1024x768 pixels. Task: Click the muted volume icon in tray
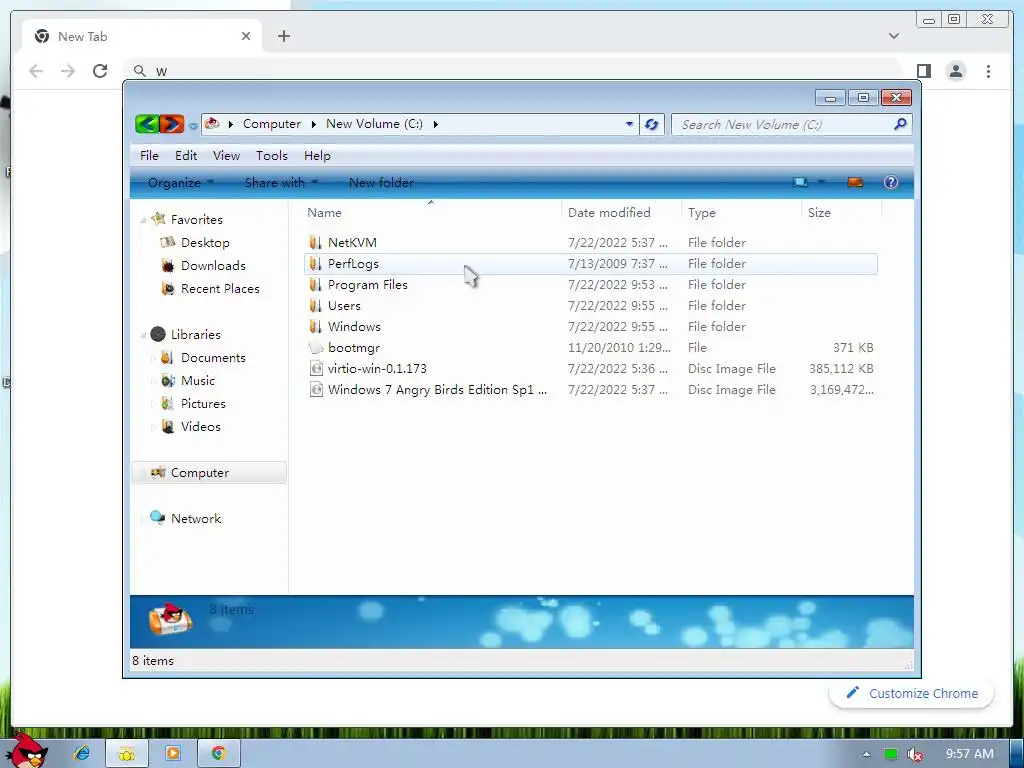coord(914,754)
